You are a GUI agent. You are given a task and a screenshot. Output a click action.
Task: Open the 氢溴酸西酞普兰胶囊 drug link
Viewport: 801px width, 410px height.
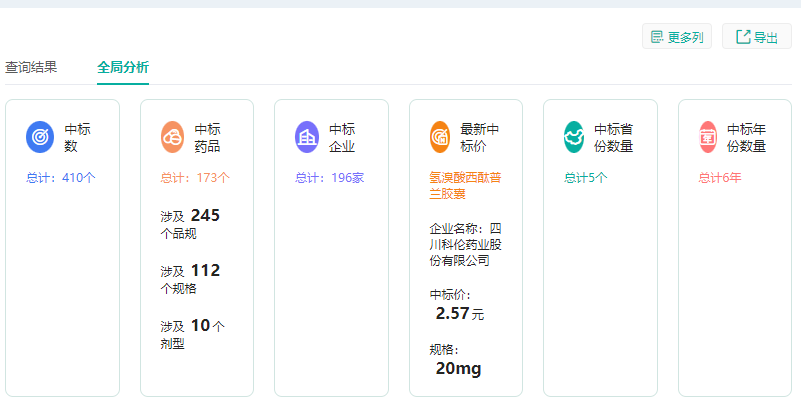coord(465,185)
